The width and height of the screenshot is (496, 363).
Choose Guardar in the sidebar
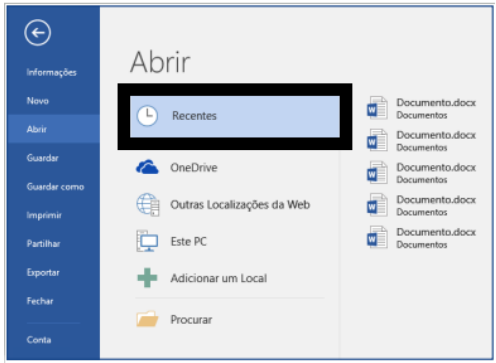point(42,158)
